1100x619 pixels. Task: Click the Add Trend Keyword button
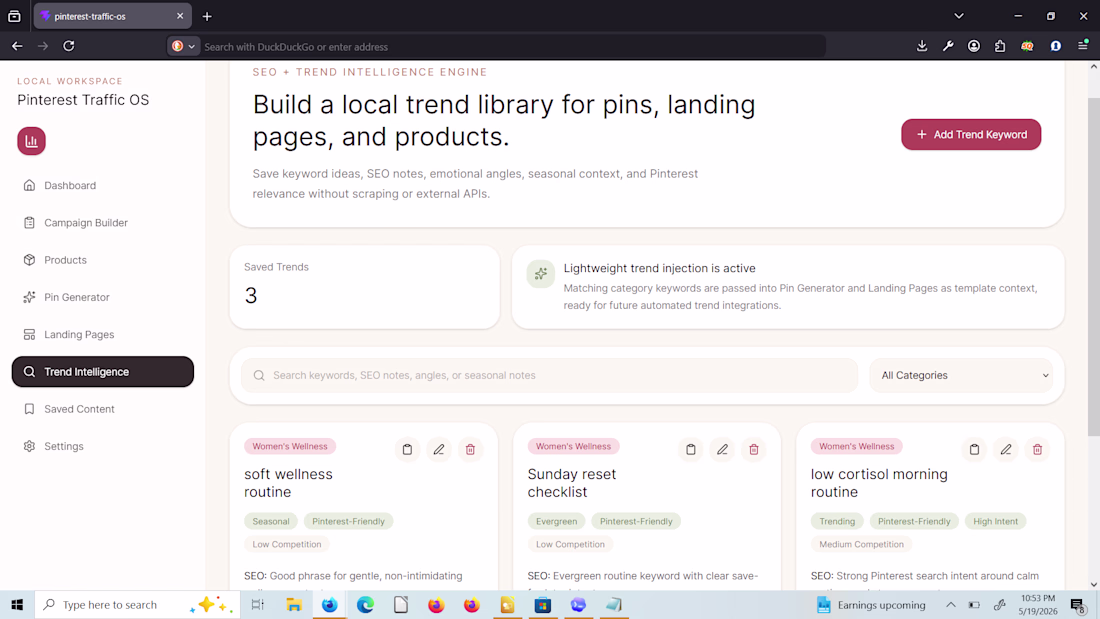click(x=971, y=134)
